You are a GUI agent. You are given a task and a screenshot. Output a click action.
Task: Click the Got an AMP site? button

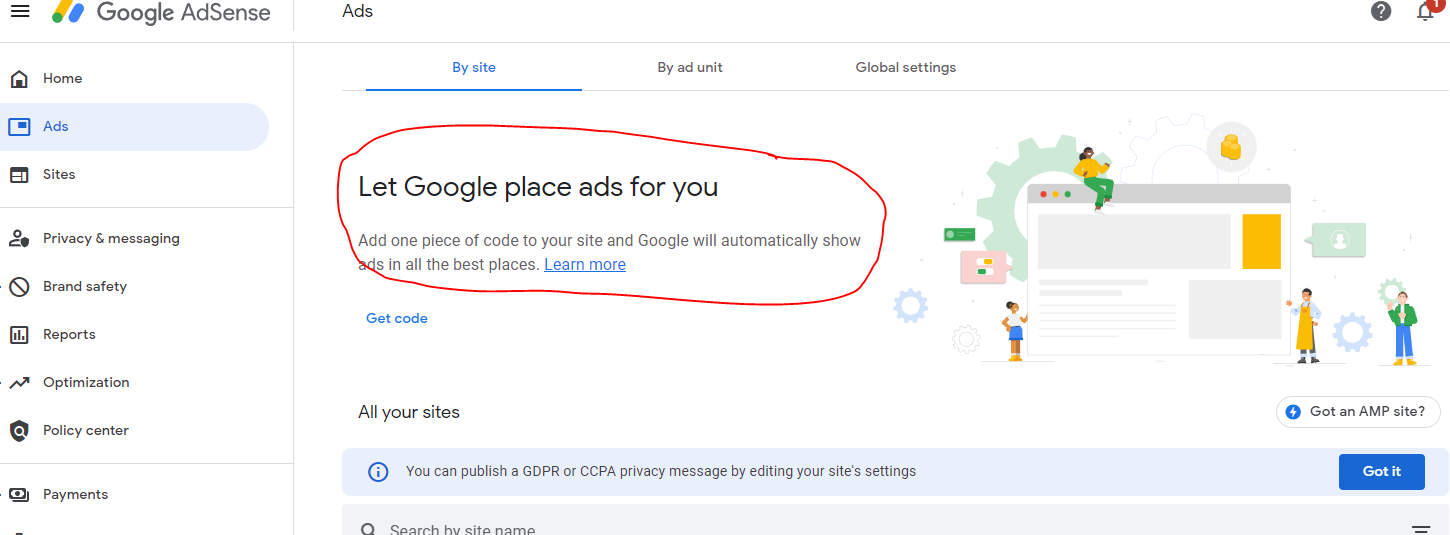(1358, 412)
